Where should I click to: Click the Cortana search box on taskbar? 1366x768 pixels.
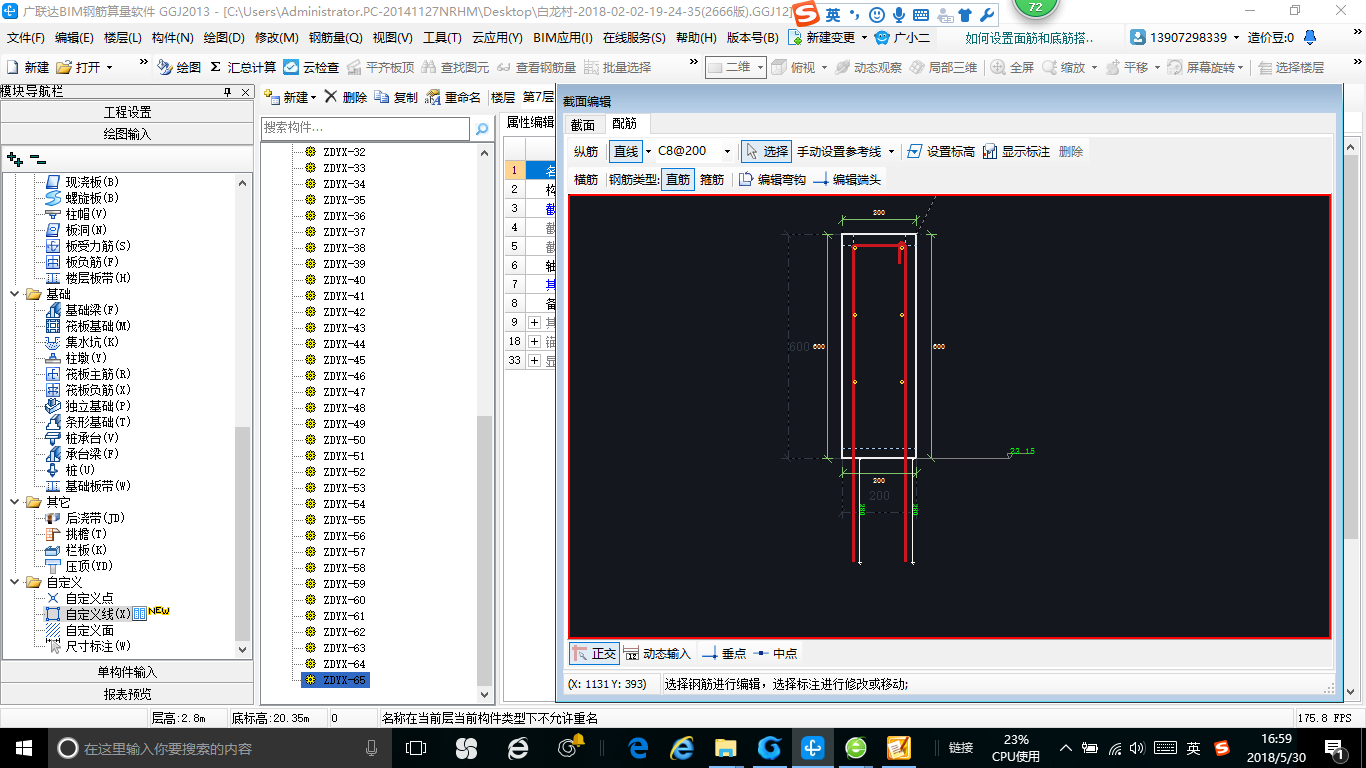coord(218,747)
